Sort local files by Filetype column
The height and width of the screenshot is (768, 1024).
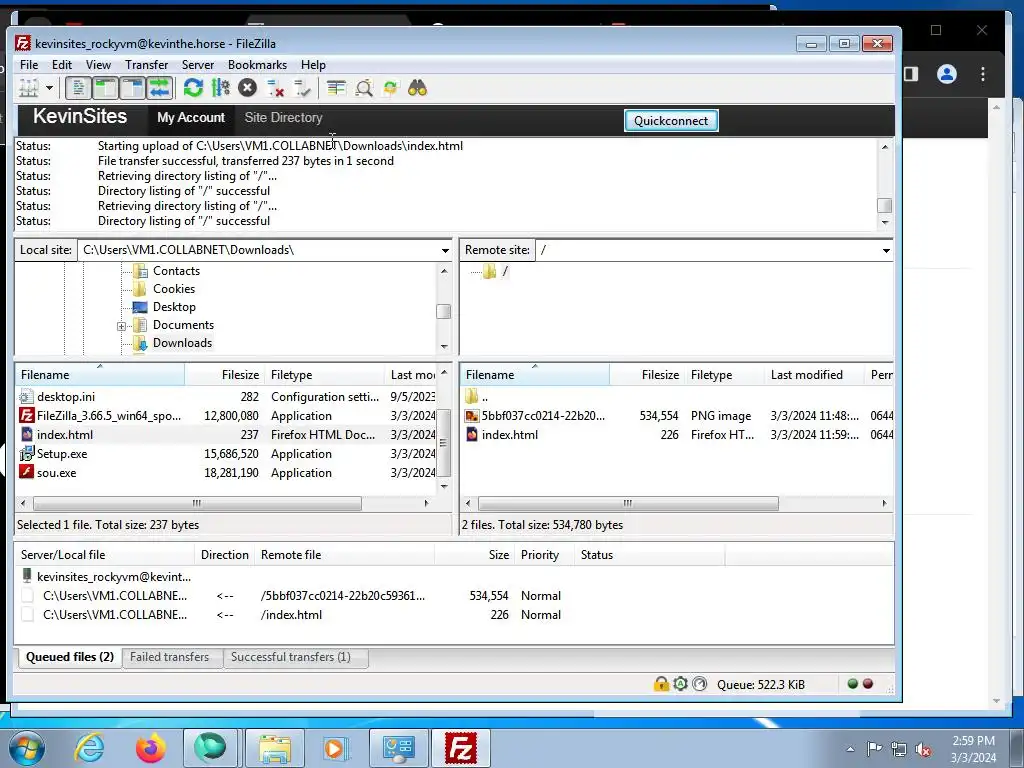[x=325, y=375]
